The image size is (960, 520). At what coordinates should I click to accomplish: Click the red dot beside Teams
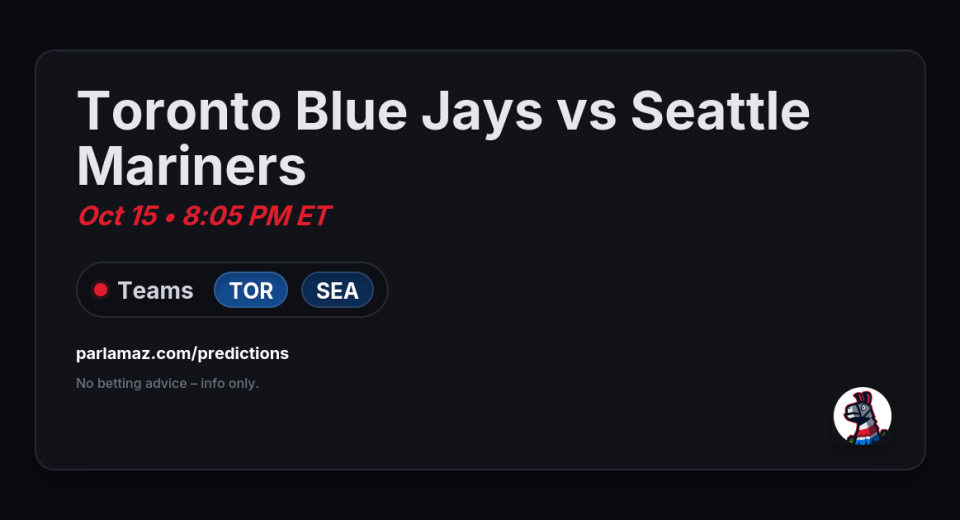100,290
